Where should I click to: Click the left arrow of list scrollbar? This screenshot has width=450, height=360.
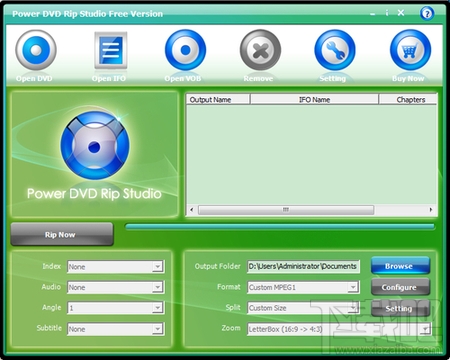coord(192,210)
